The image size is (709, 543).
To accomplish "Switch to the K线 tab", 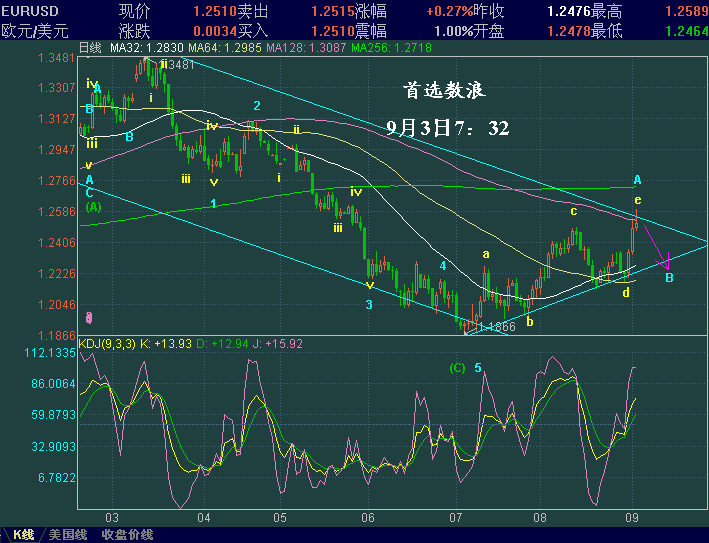I will [24, 535].
